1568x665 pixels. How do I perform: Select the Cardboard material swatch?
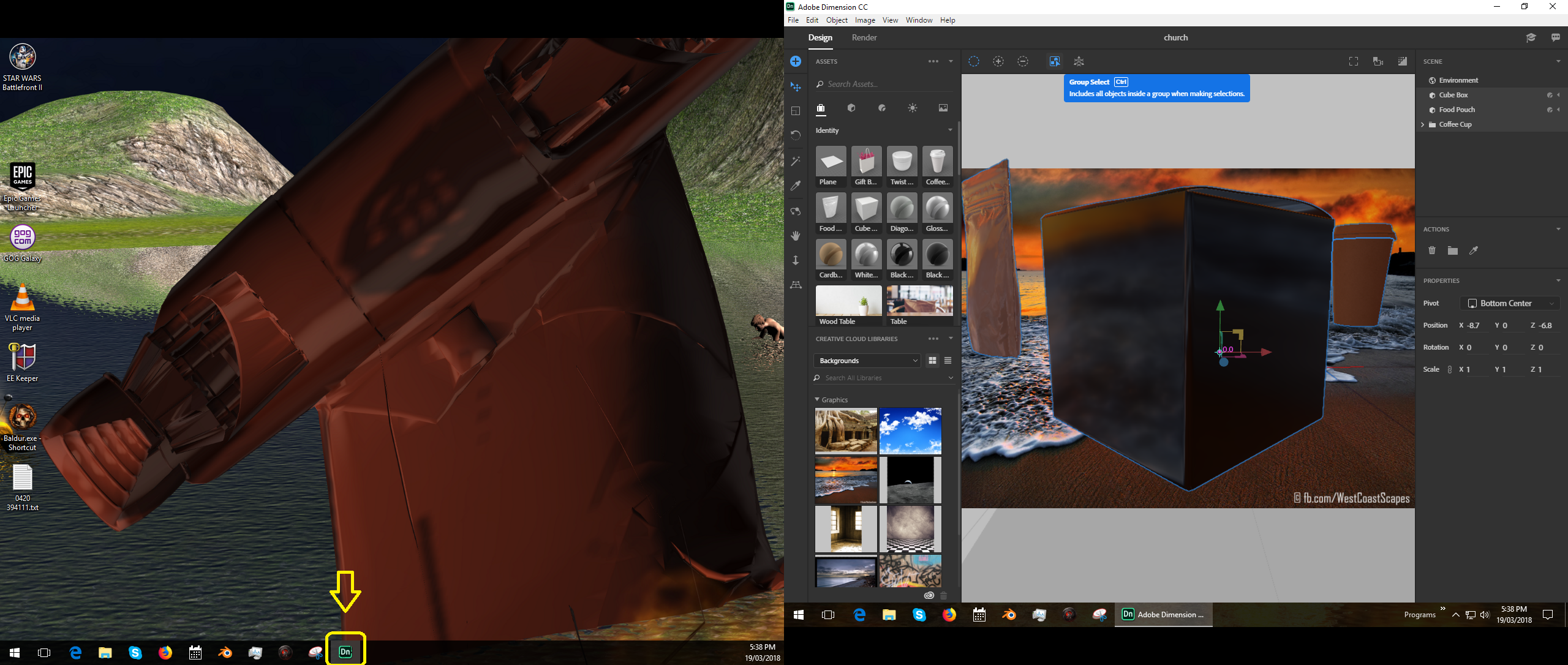pos(831,259)
